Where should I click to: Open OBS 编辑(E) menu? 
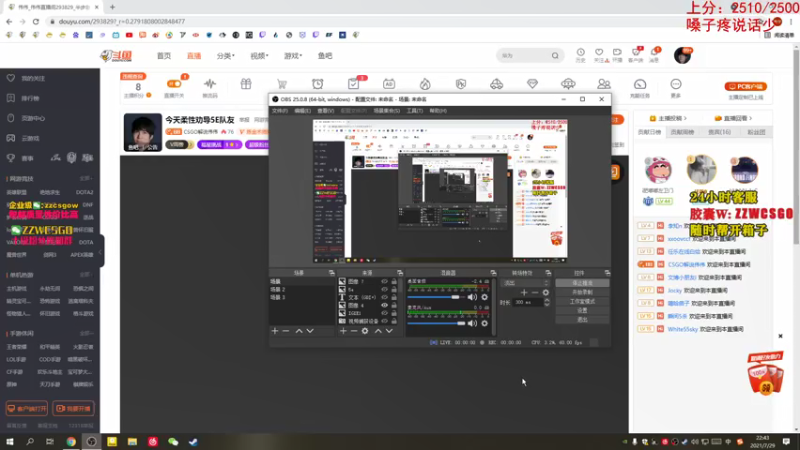coord(303,111)
